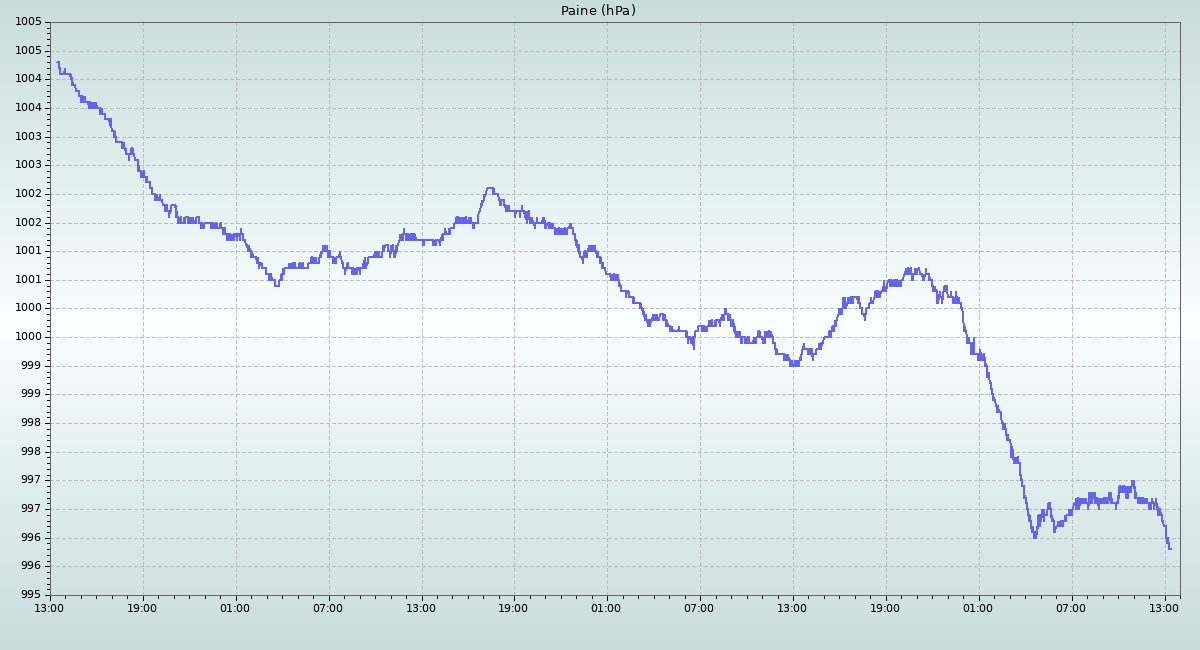1200x650 pixels.
Task: Click the "Paine (hPa)" chart title
Action: coord(598,11)
